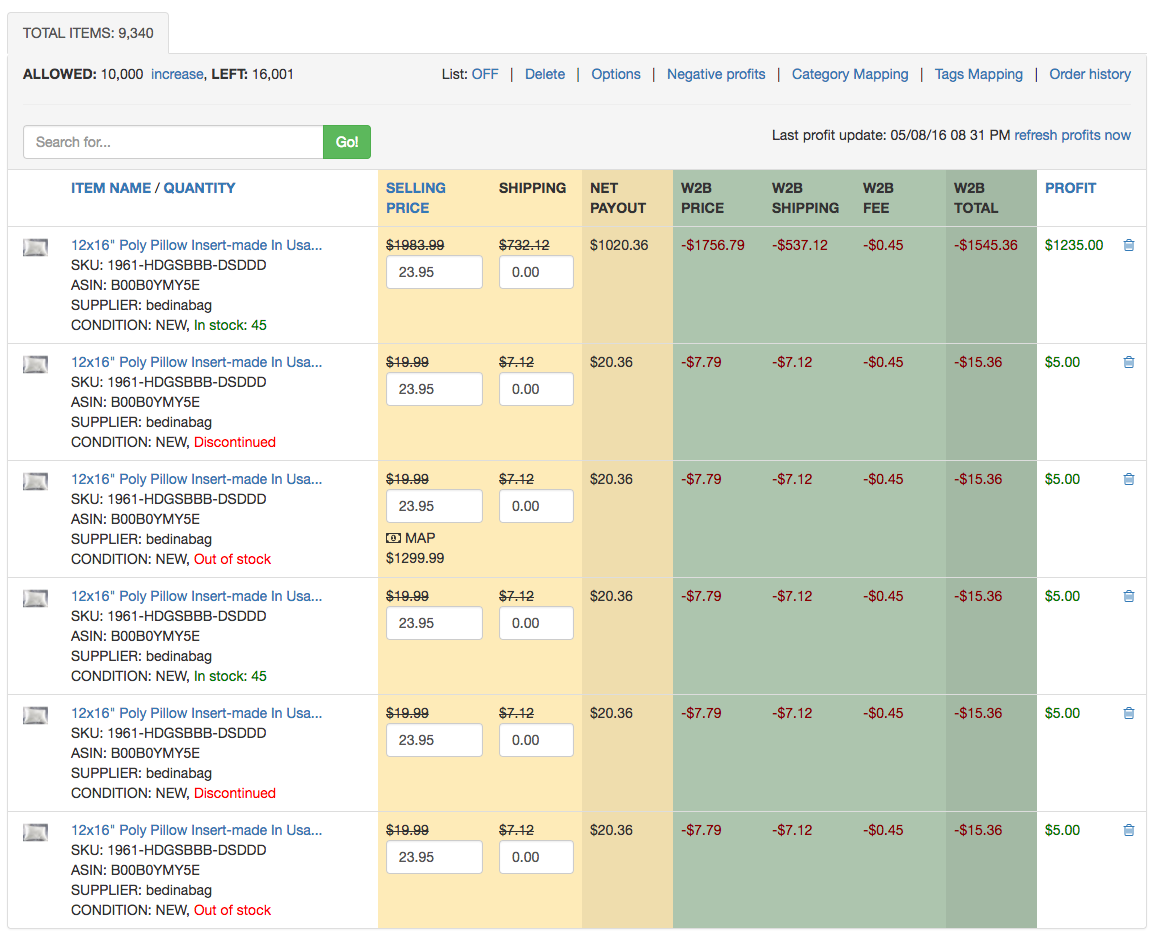Open Tags Mapping
Screen dimensions: 1157x937
tap(978, 74)
